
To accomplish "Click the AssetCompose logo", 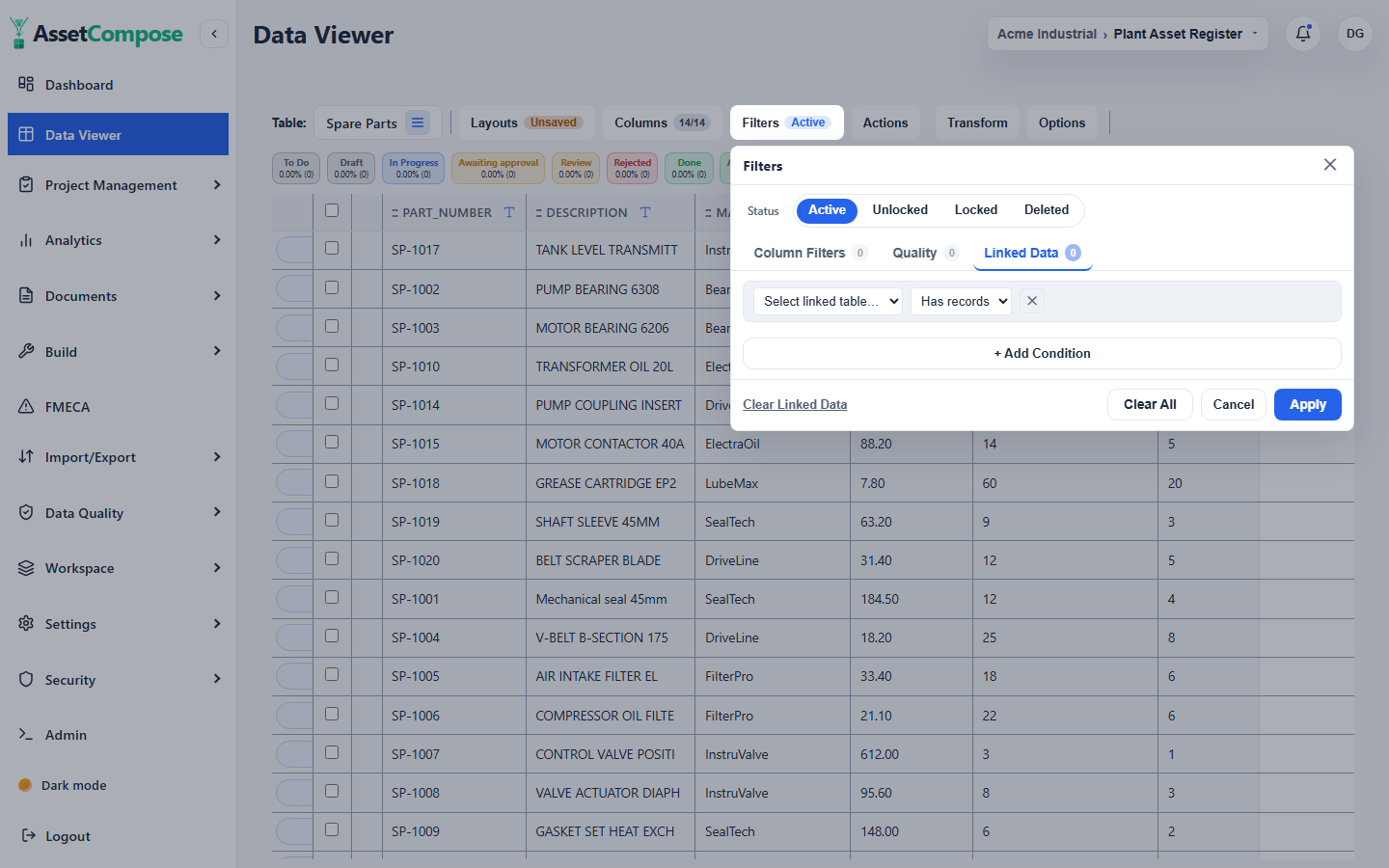I will tap(96, 34).
